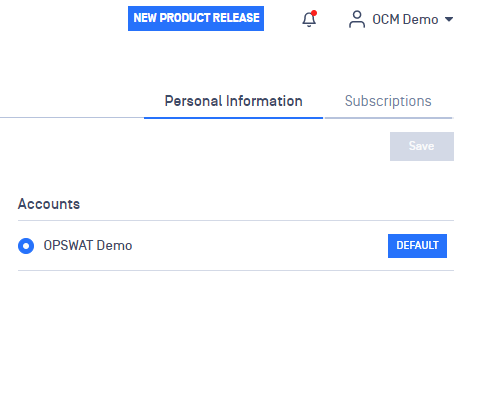Click the OPSWAT Demo row's empty space
Image resolution: width=483 pixels, height=420 pixels.
pyautogui.click(x=260, y=246)
